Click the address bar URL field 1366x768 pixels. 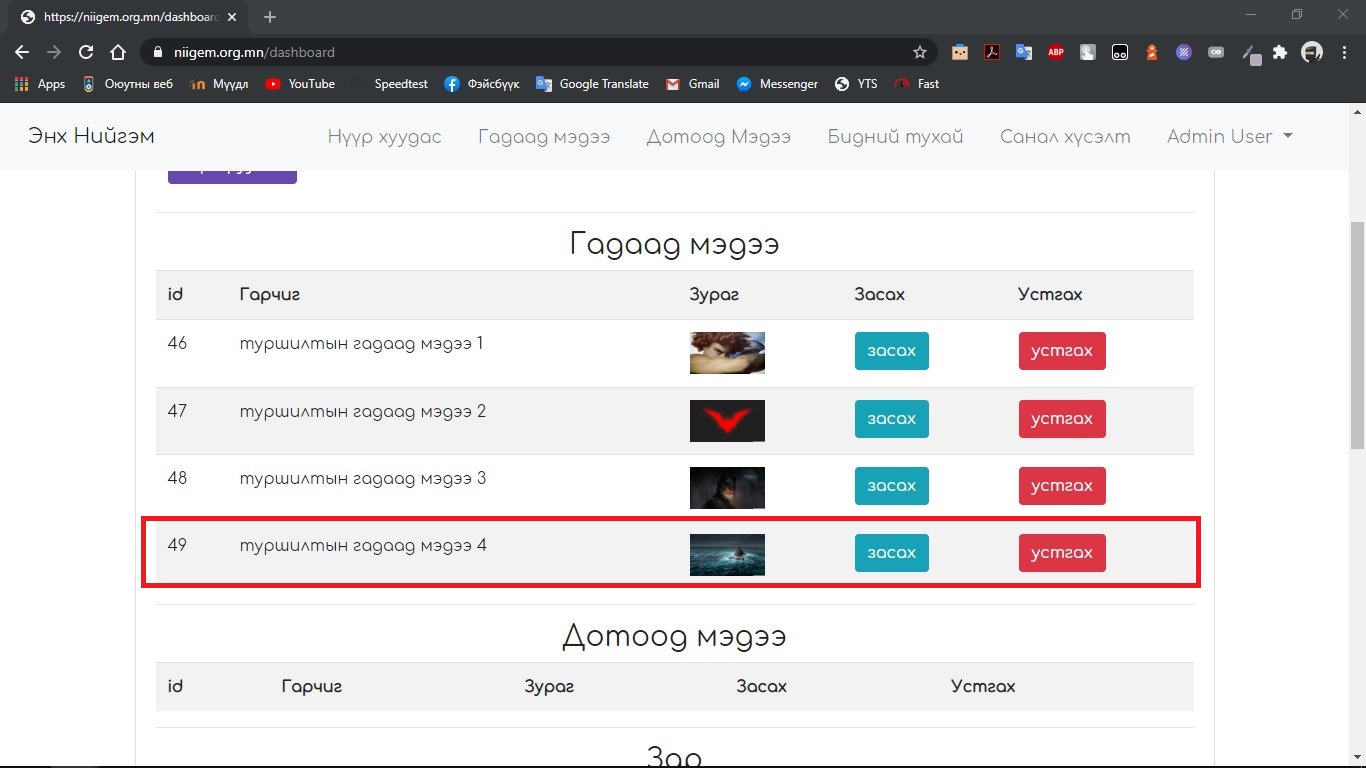[x=530, y=52]
